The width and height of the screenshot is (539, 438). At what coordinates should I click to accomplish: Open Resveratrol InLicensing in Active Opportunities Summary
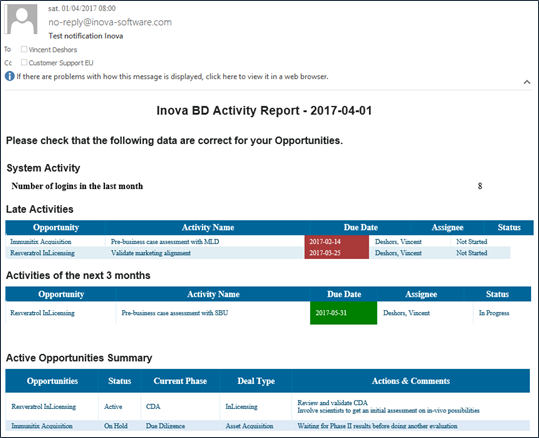pos(44,406)
